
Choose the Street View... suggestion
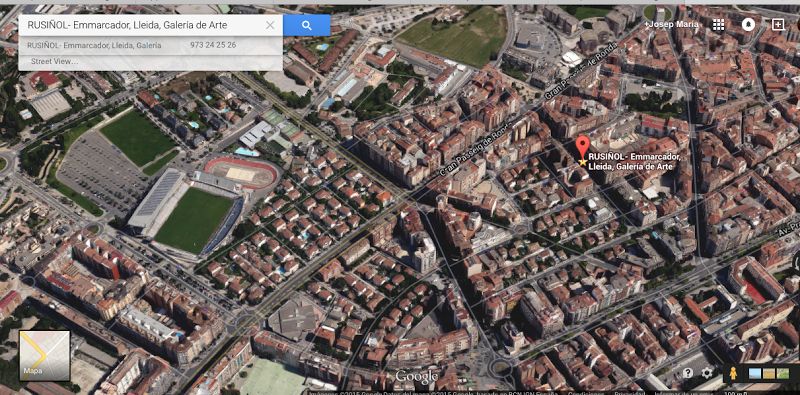tap(151, 61)
